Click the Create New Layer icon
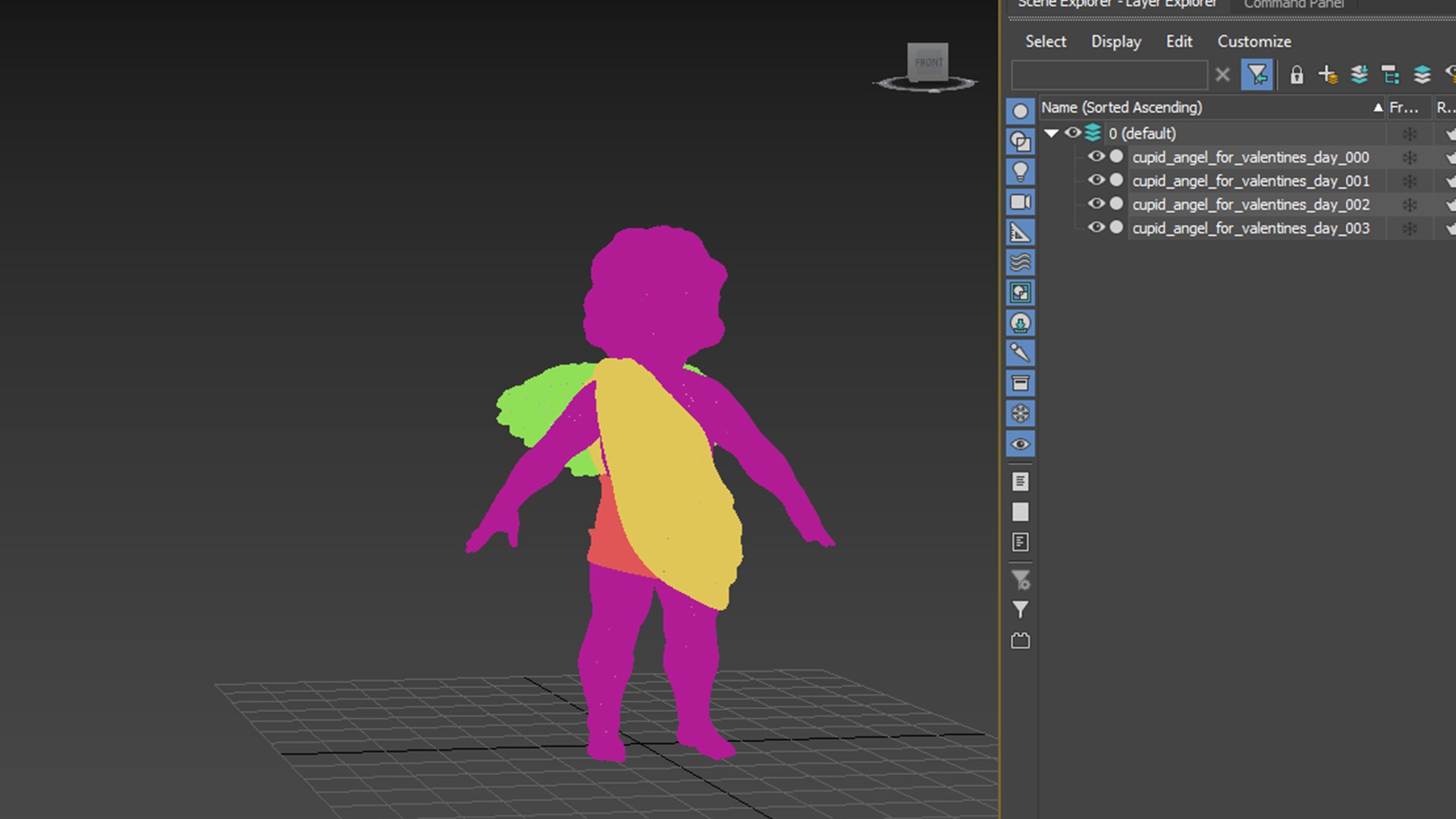 [x=1327, y=74]
